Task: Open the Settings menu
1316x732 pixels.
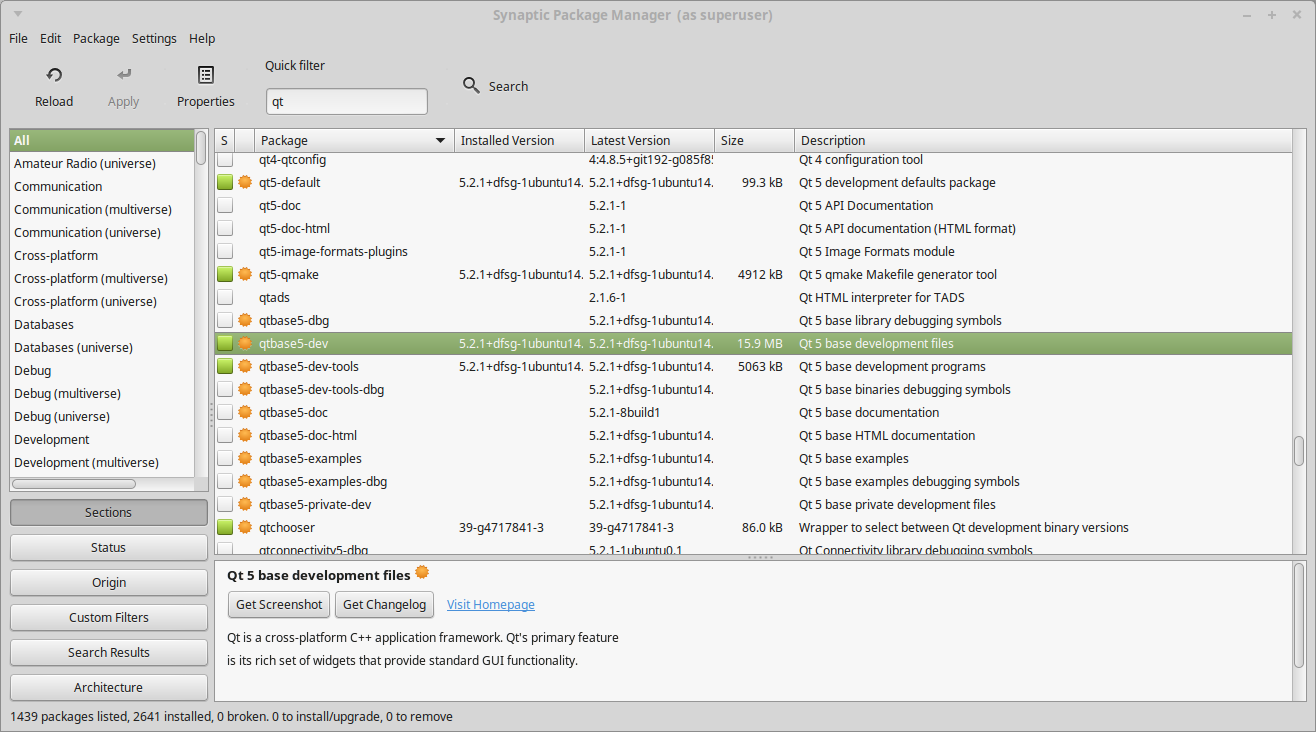Action: [154, 38]
